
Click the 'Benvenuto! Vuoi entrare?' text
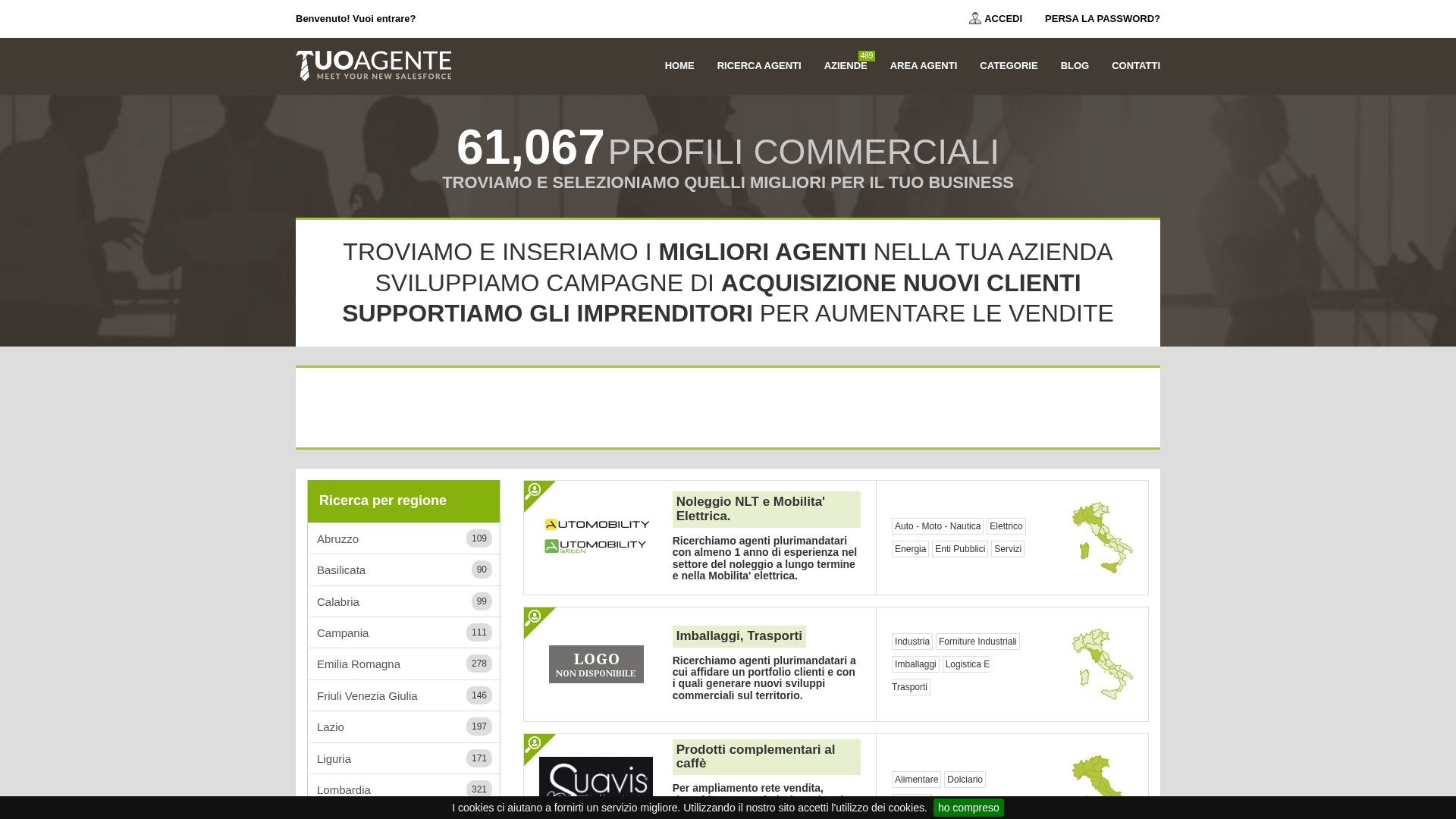[x=356, y=19]
